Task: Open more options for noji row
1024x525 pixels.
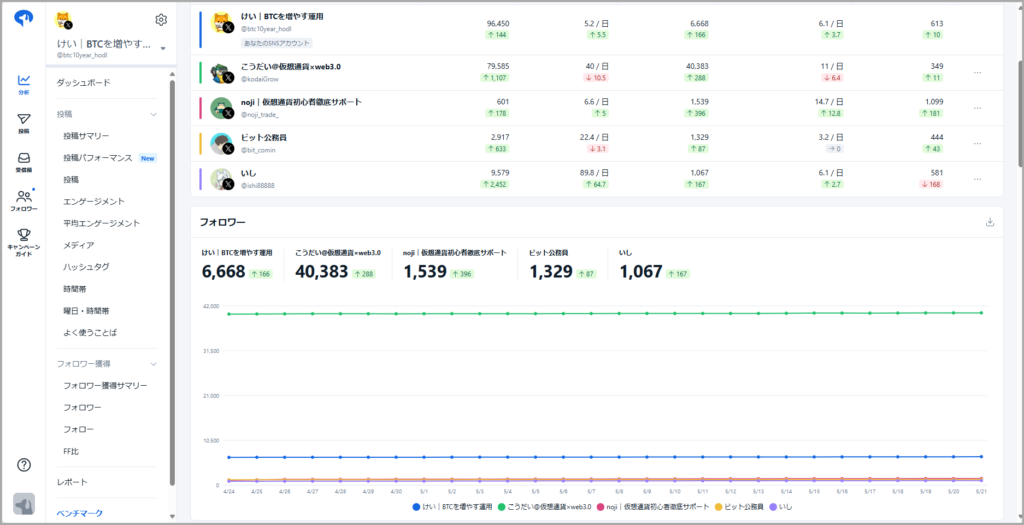Action: 978,108
